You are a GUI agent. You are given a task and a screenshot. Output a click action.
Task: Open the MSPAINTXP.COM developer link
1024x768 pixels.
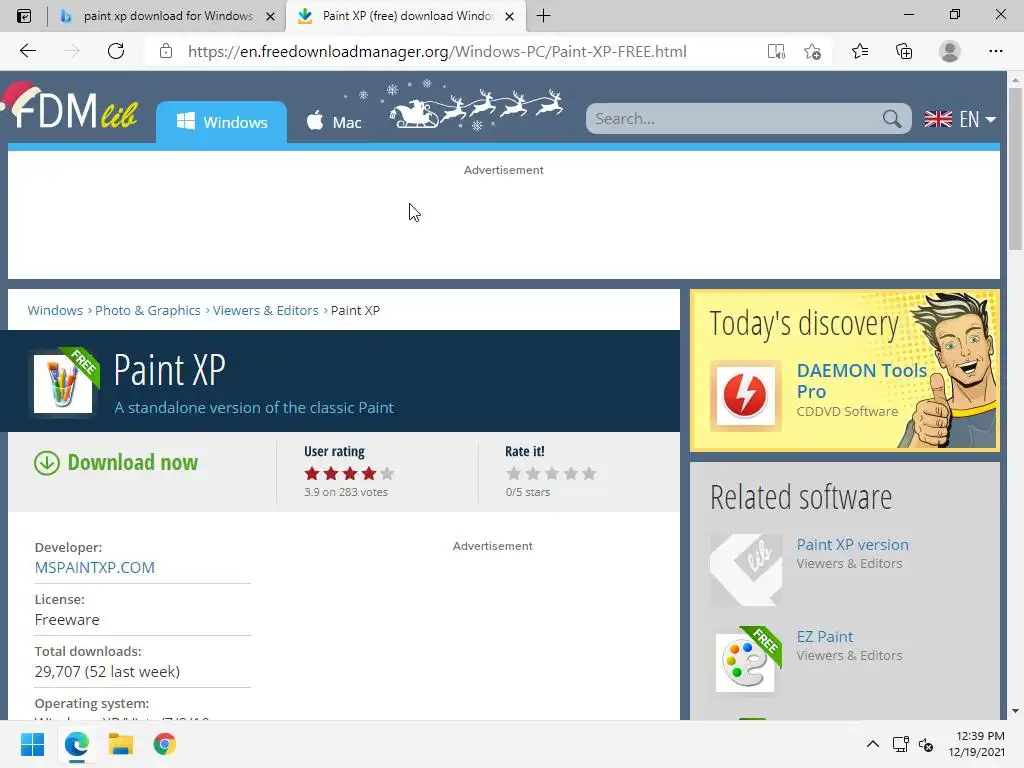[95, 568]
